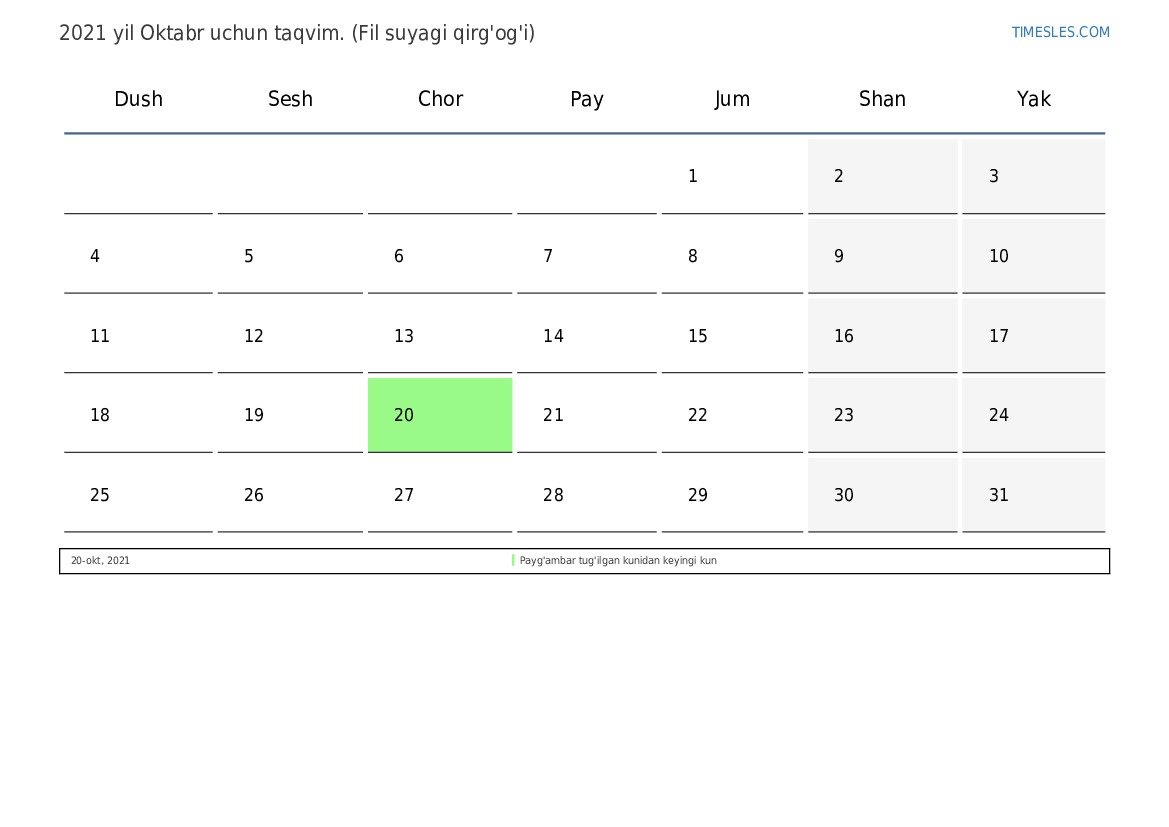Select date 19 under Sesh
Viewport: 1169px width, 827px height.
pos(290,415)
